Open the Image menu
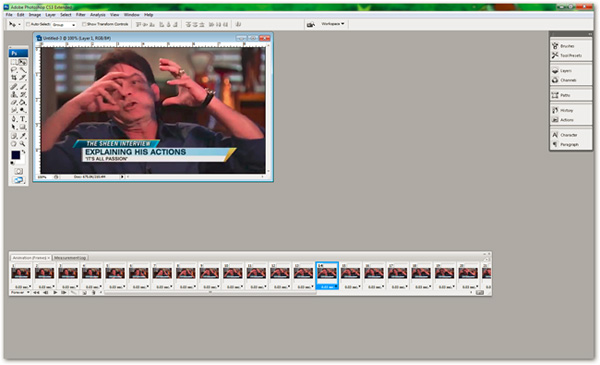 (x=35, y=15)
